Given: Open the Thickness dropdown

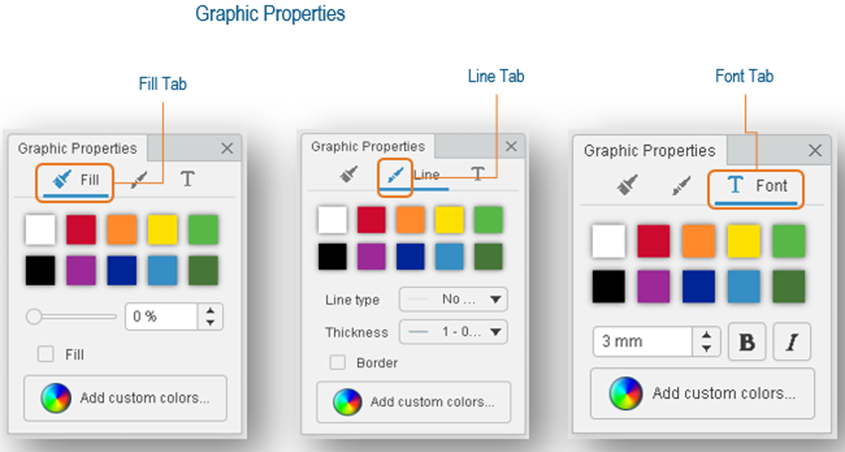Looking at the screenshot, I should pyautogui.click(x=453, y=332).
